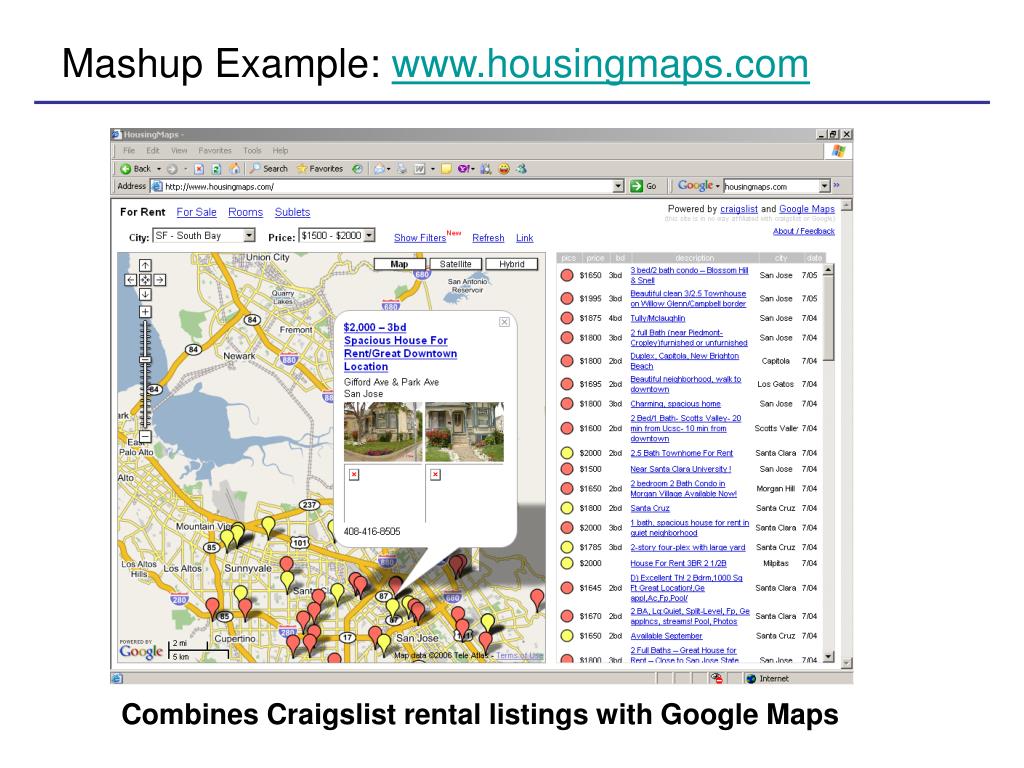Screen dimensions: 1024x768
Task: Open the Favorites star toolbar button
Action: (320, 168)
